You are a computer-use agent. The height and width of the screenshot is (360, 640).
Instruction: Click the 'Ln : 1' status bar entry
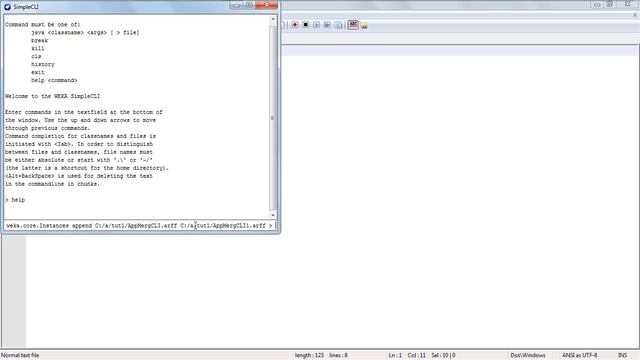395,355
